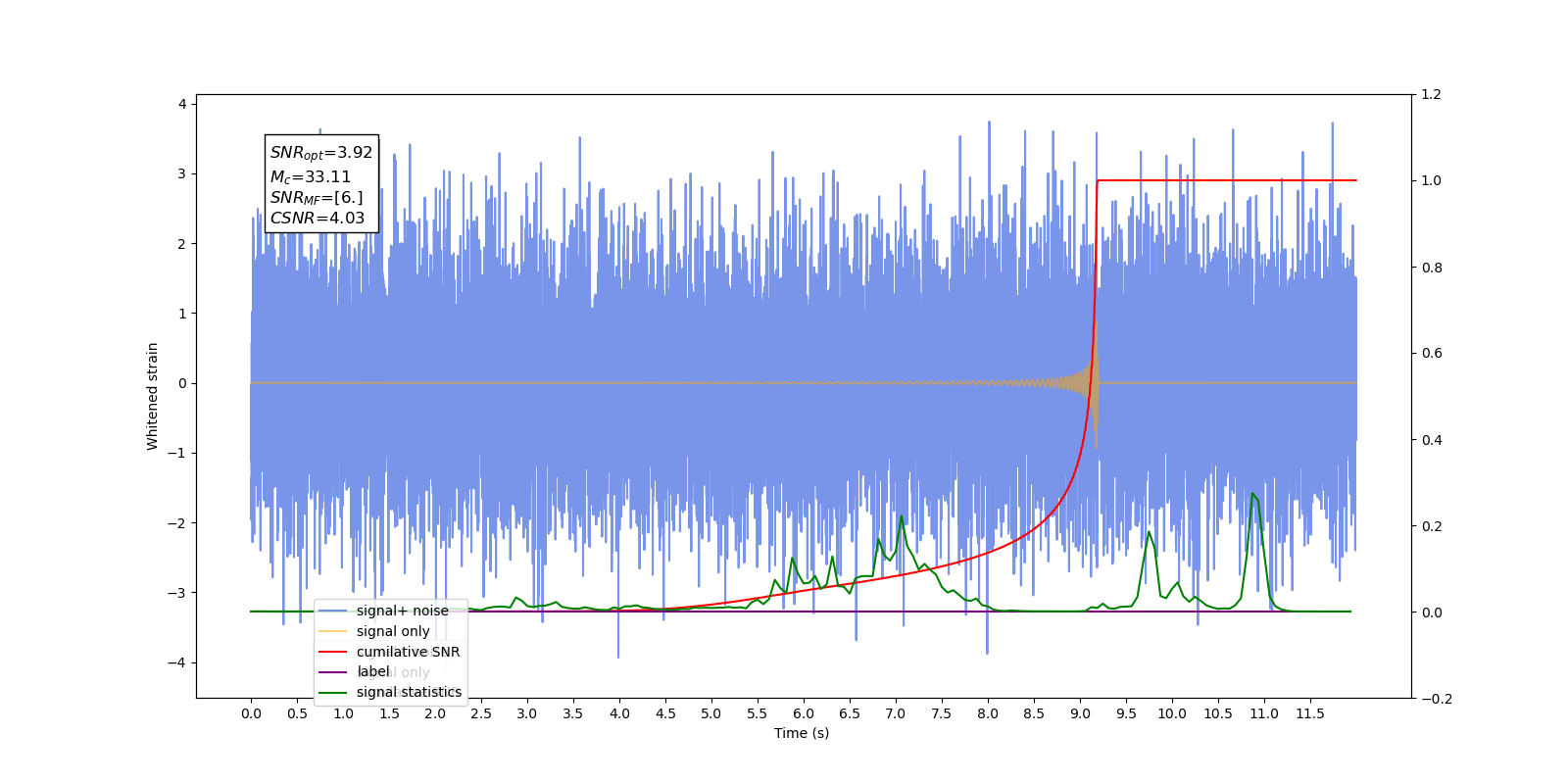The image size is (1568, 784).
Task: Click the x-axis tick label 9.0
Action: click(x=1080, y=713)
